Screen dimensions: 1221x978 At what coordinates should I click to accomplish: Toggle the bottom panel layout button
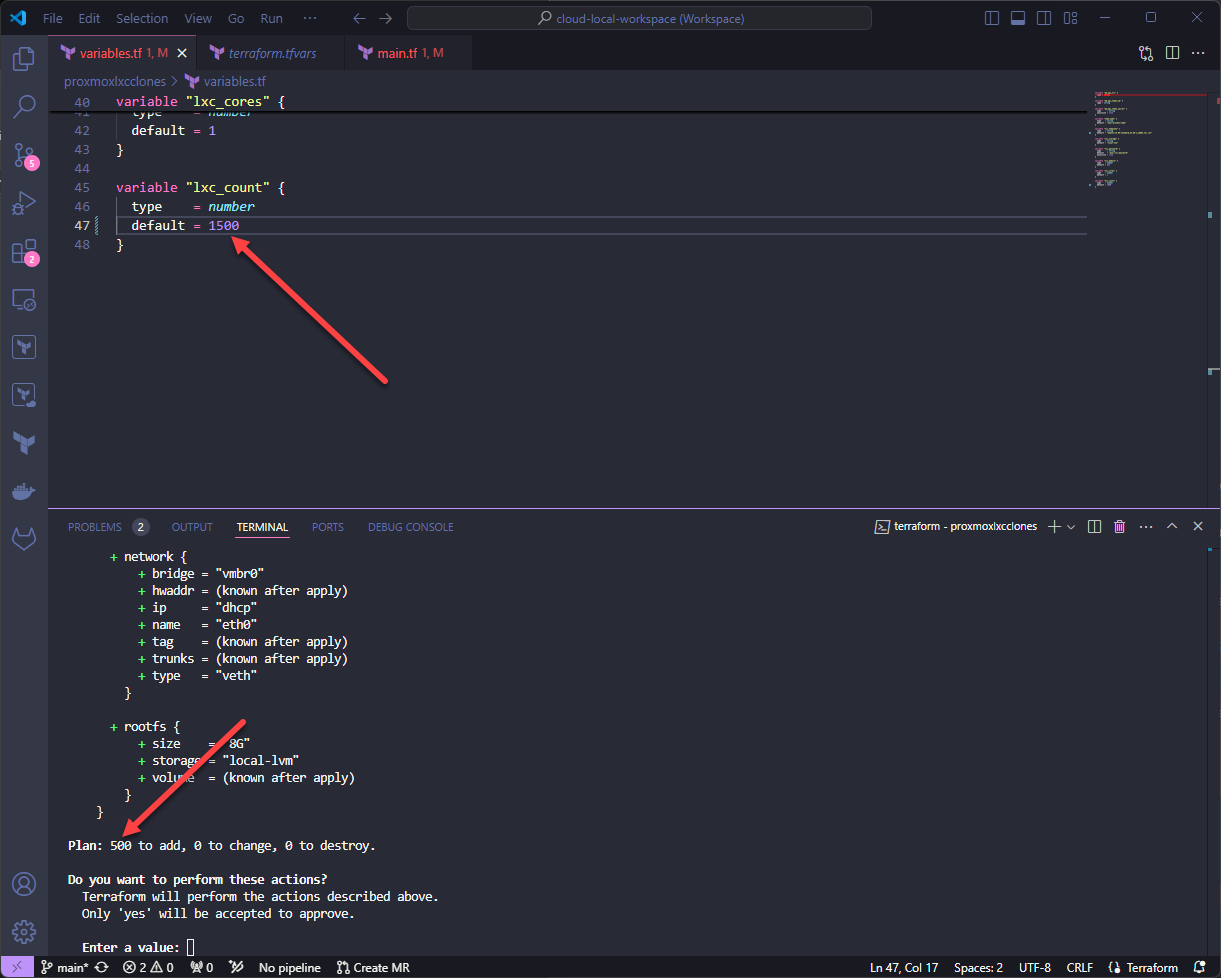point(1018,18)
